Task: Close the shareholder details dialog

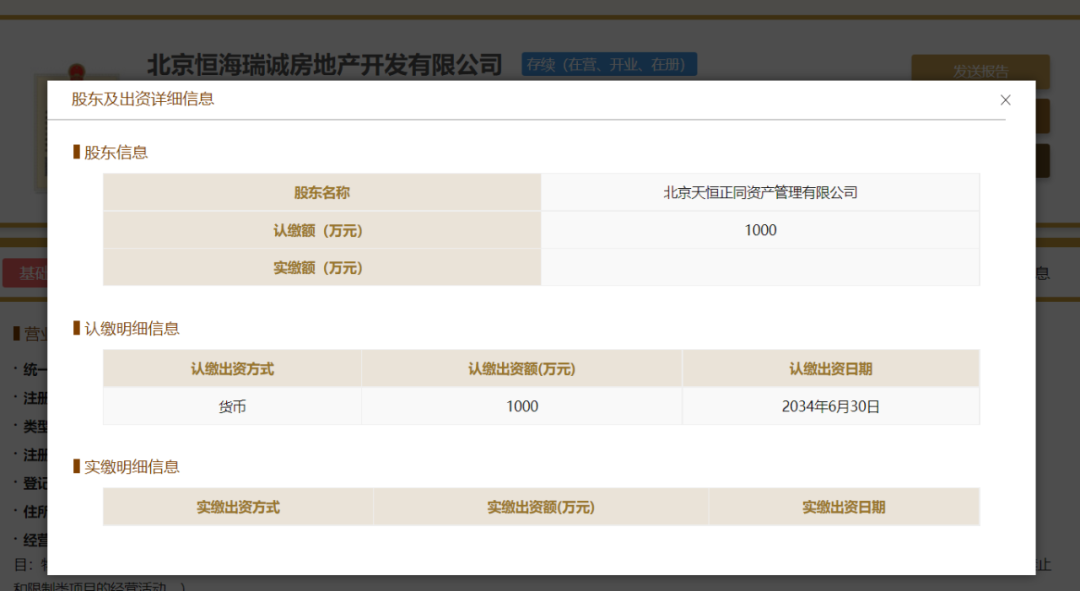Action: pyautogui.click(x=1005, y=101)
